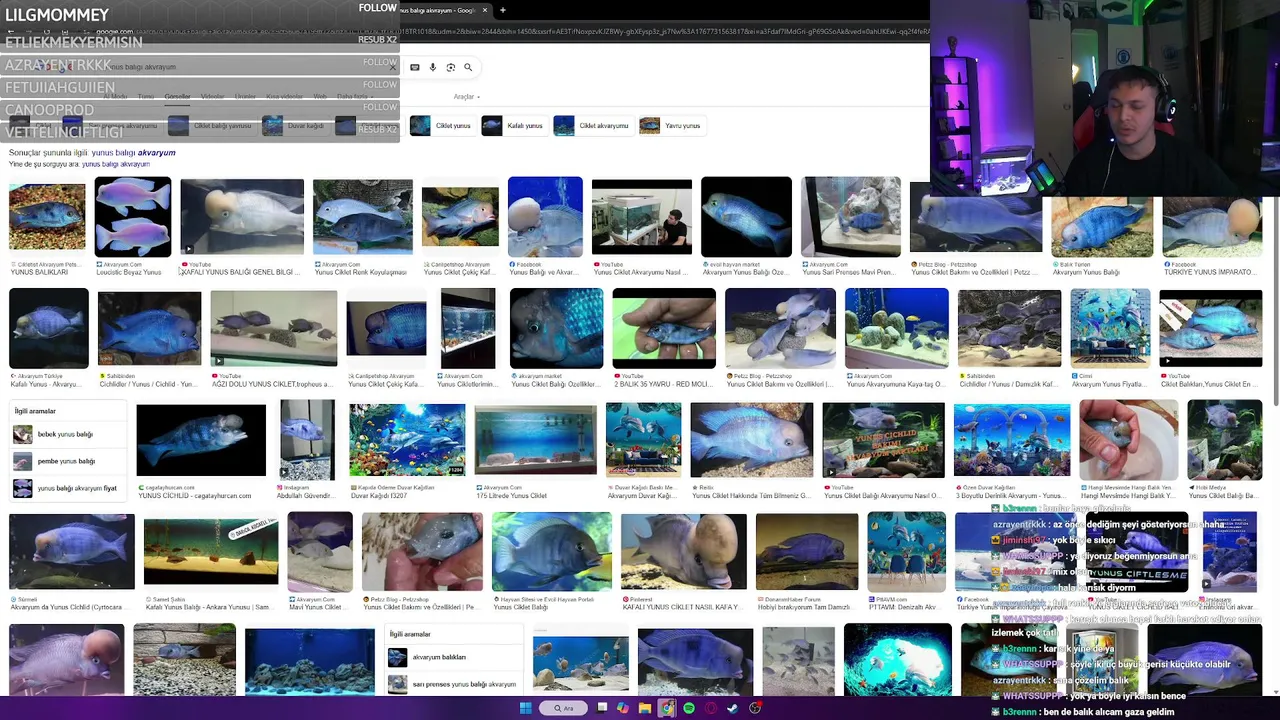Launch Copilot from the taskbar
Screen dimensions: 1280x720
click(x=623, y=708)
